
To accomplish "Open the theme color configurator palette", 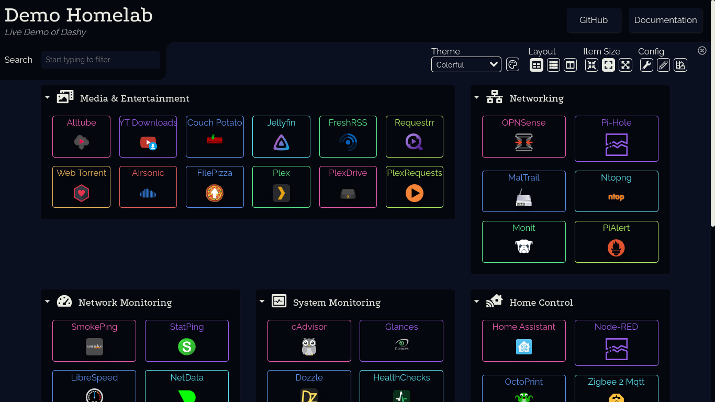I will (512, 65).
